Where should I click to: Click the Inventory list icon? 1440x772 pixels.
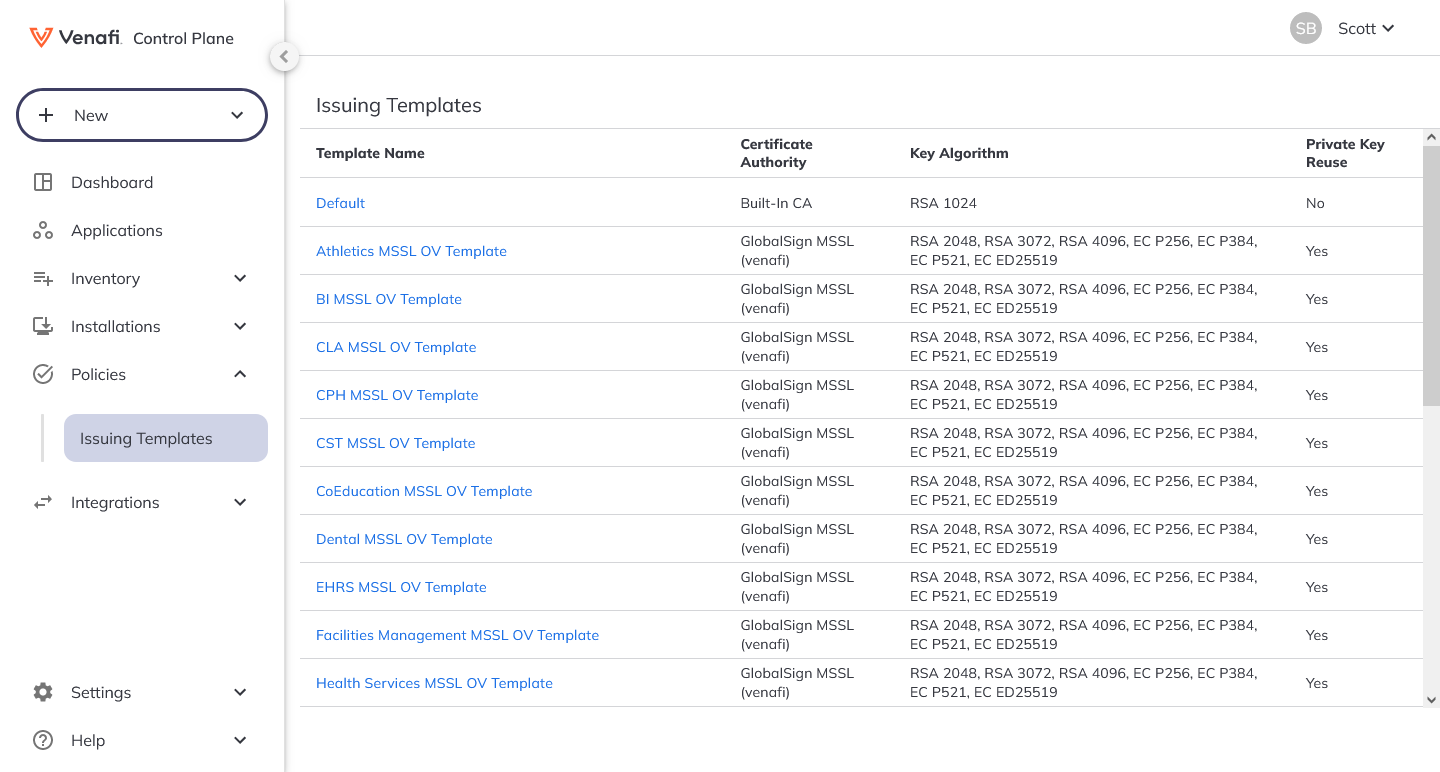(43, 278)
